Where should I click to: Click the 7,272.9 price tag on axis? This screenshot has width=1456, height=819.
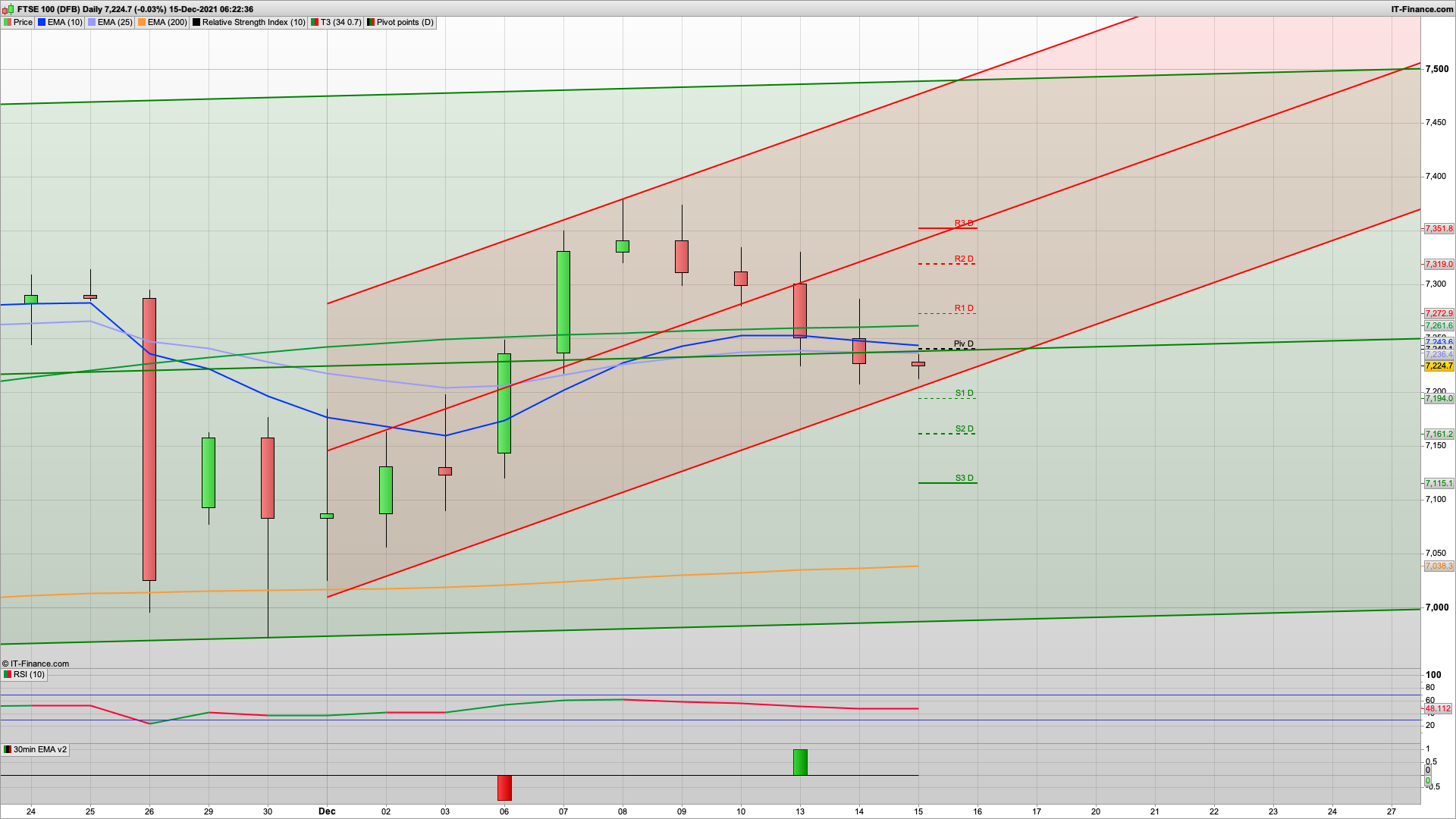pos(1439,313)
